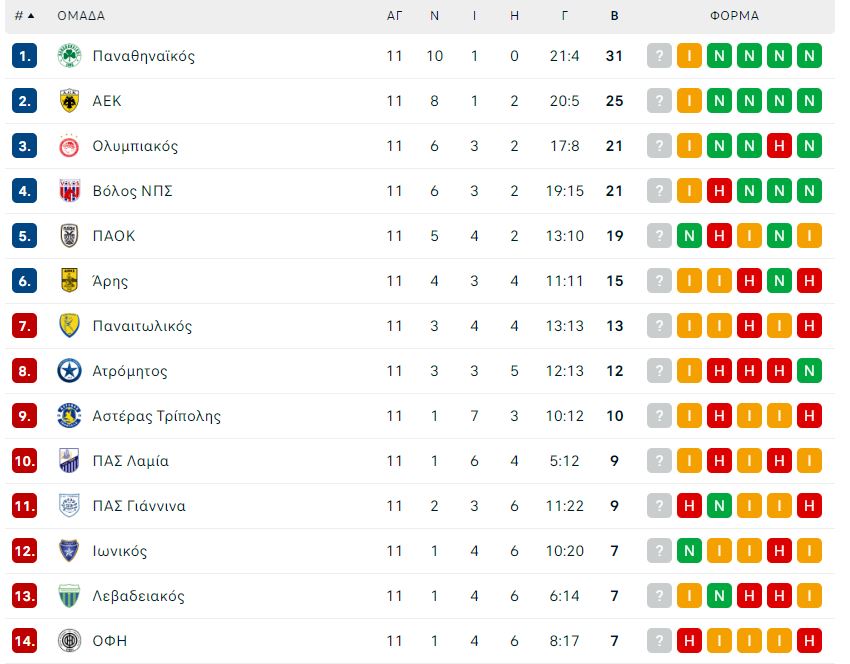Select the OFI circular black crest

tap(69, 641)
